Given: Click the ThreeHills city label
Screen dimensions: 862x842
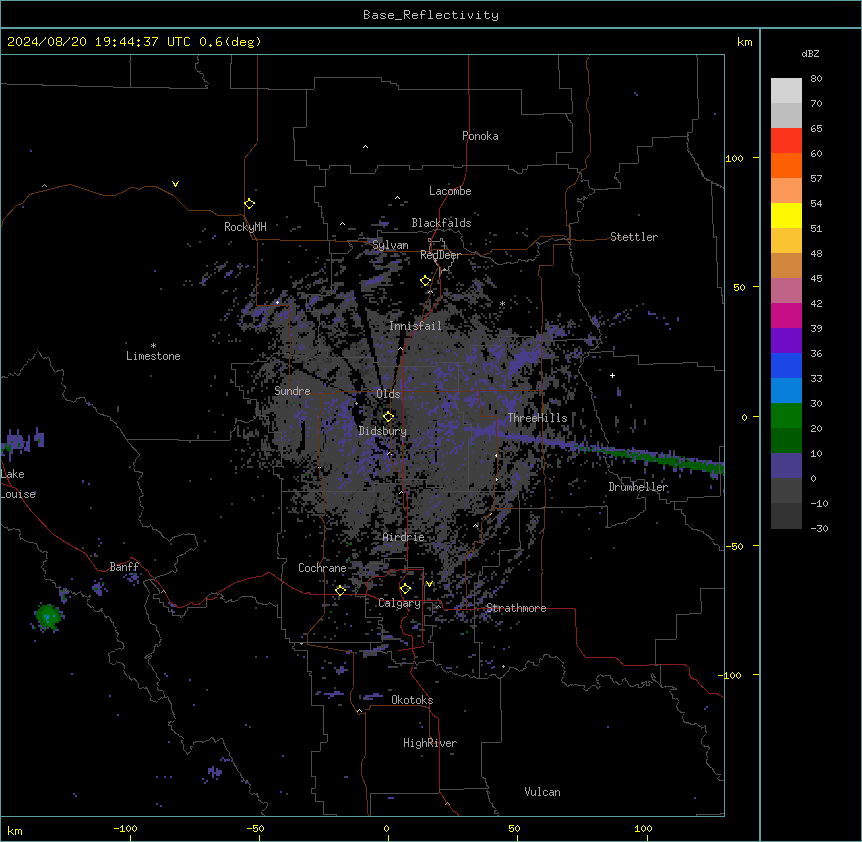Looking at the screenshot, I should 537,418.
